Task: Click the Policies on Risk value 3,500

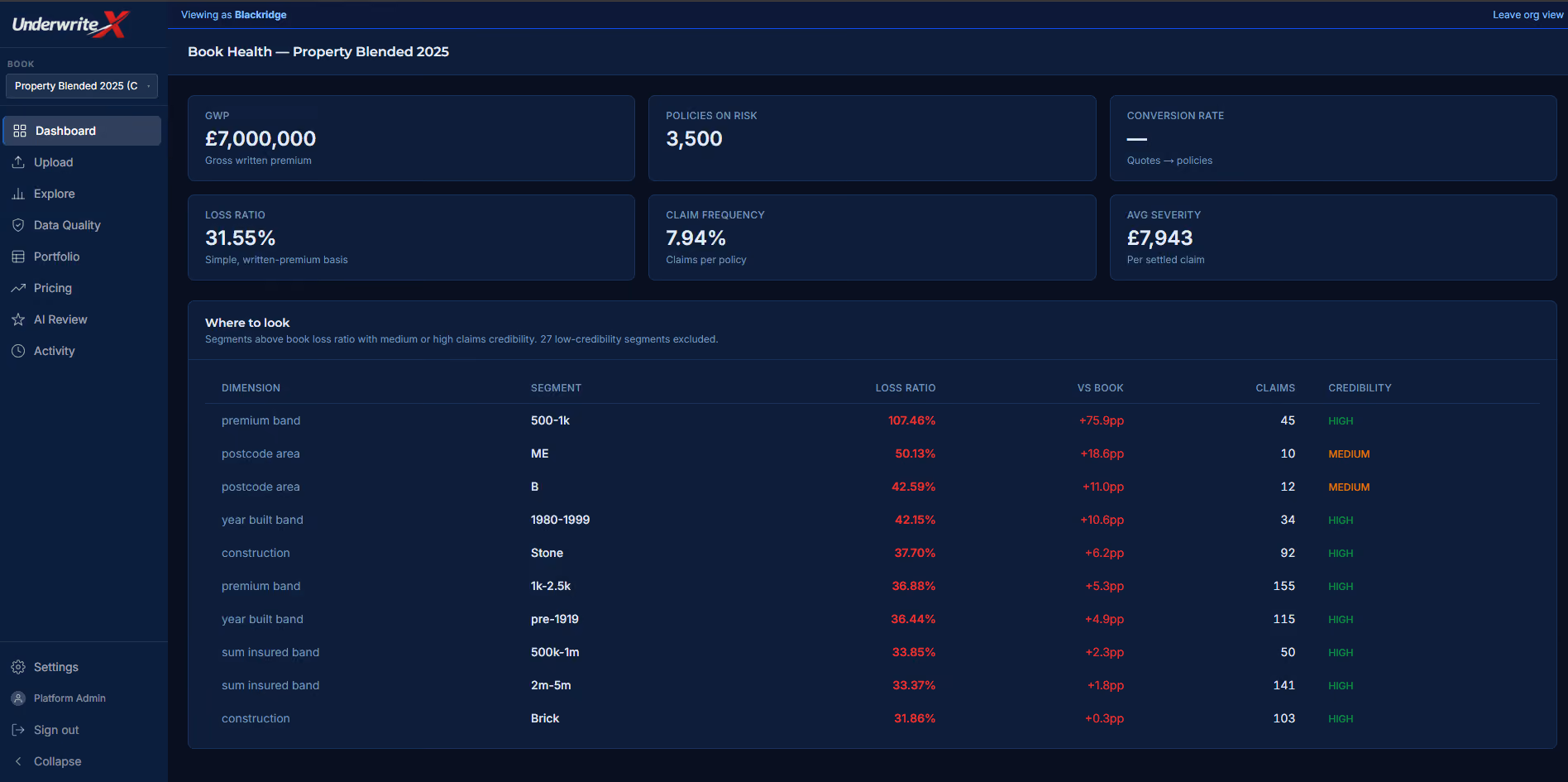Action: (694, 139)
